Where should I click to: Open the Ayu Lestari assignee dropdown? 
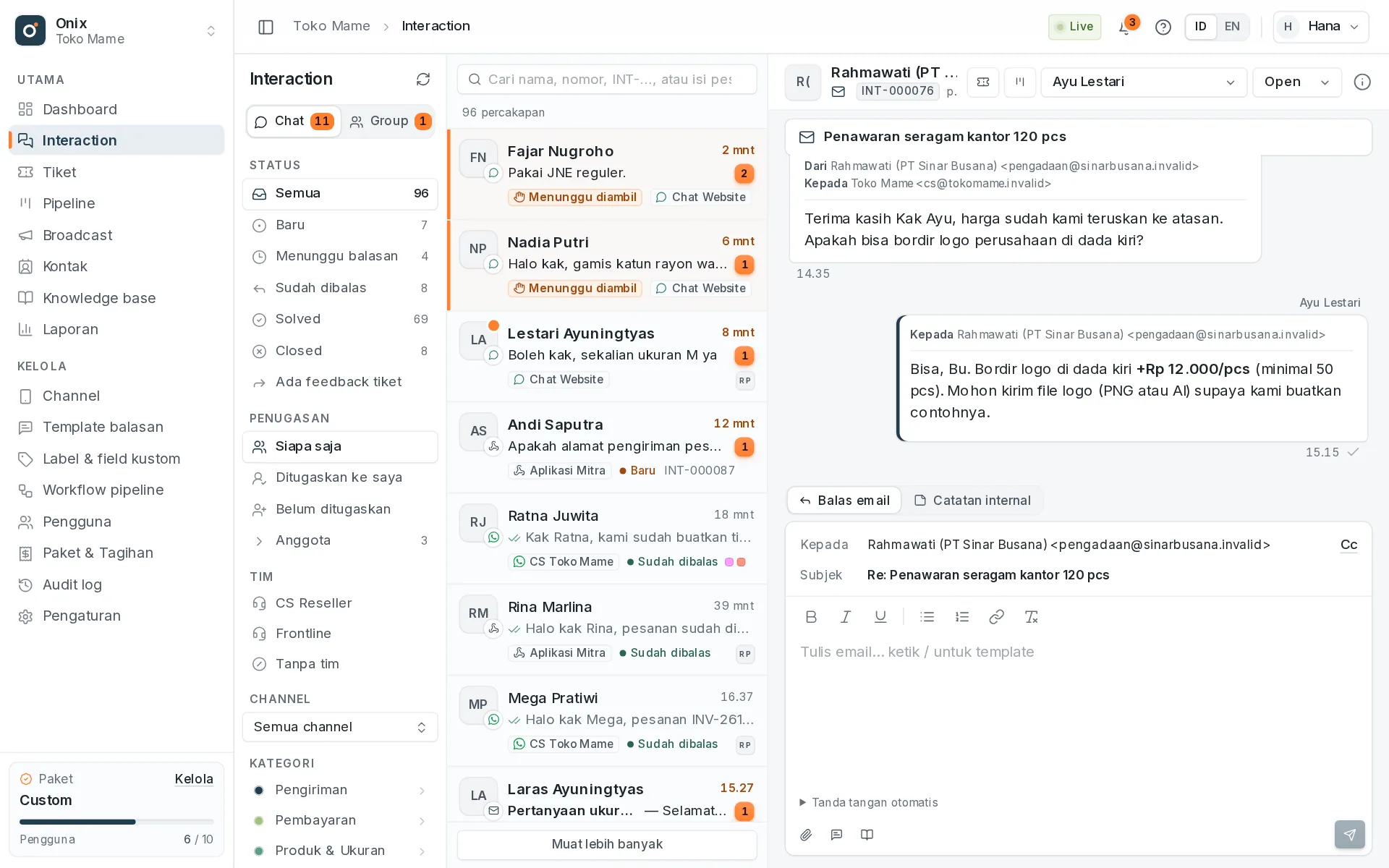click(1144, 82)
